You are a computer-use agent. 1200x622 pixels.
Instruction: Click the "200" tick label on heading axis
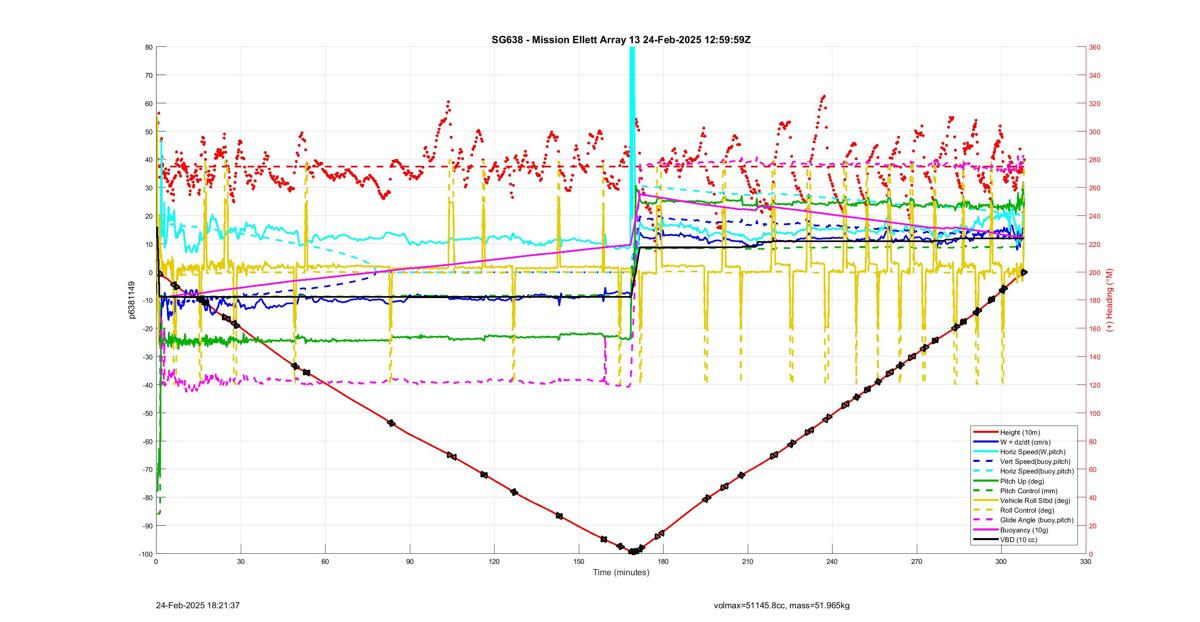(x=1094, y=272)
